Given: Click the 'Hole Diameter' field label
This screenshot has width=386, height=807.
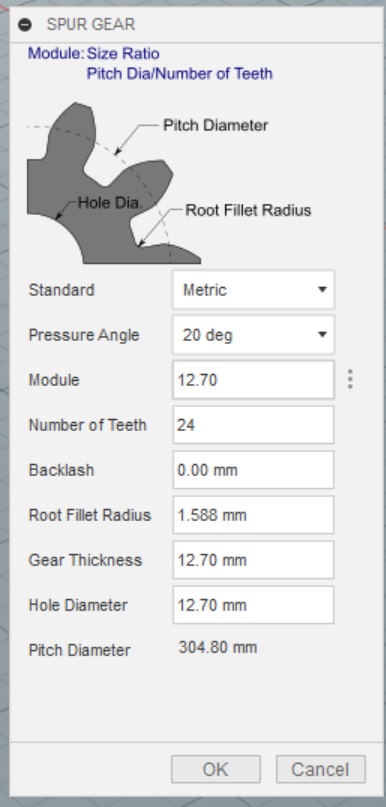Looking at the screenshot, I should coord(78,605).
